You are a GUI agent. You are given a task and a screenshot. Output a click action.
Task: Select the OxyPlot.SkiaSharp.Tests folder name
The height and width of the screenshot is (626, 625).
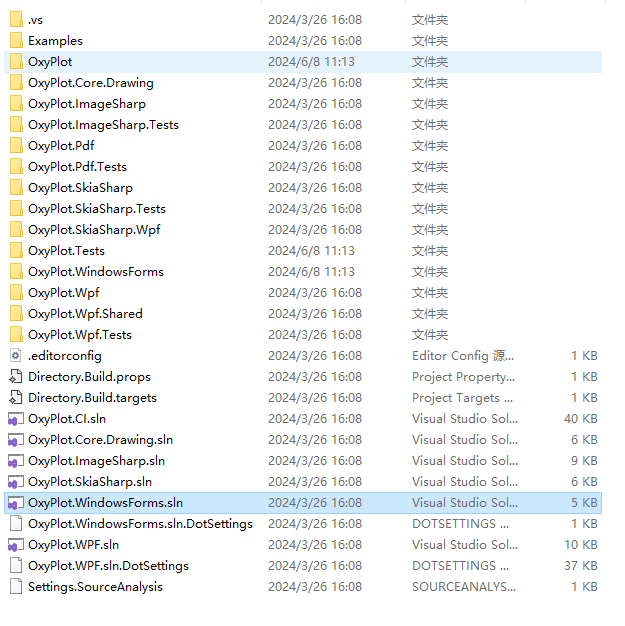pos(97,209)
